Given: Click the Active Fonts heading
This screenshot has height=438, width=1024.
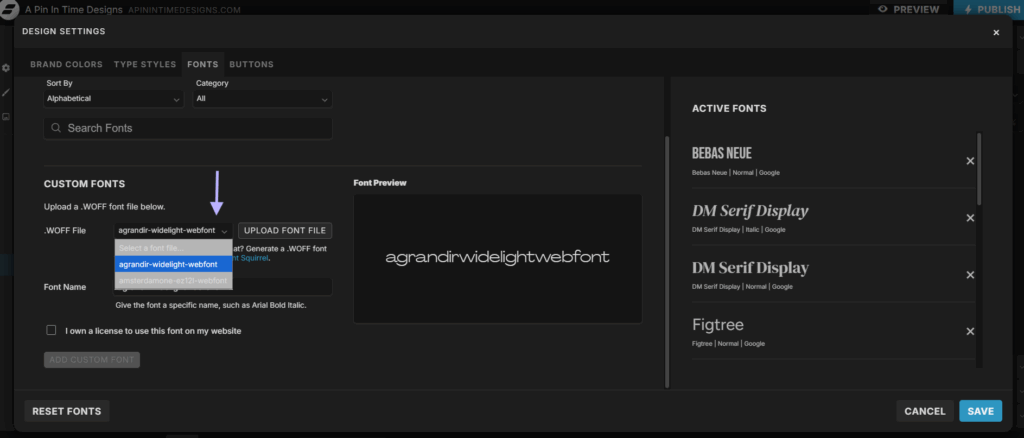Looking at the screenshot, I should 729,108.
